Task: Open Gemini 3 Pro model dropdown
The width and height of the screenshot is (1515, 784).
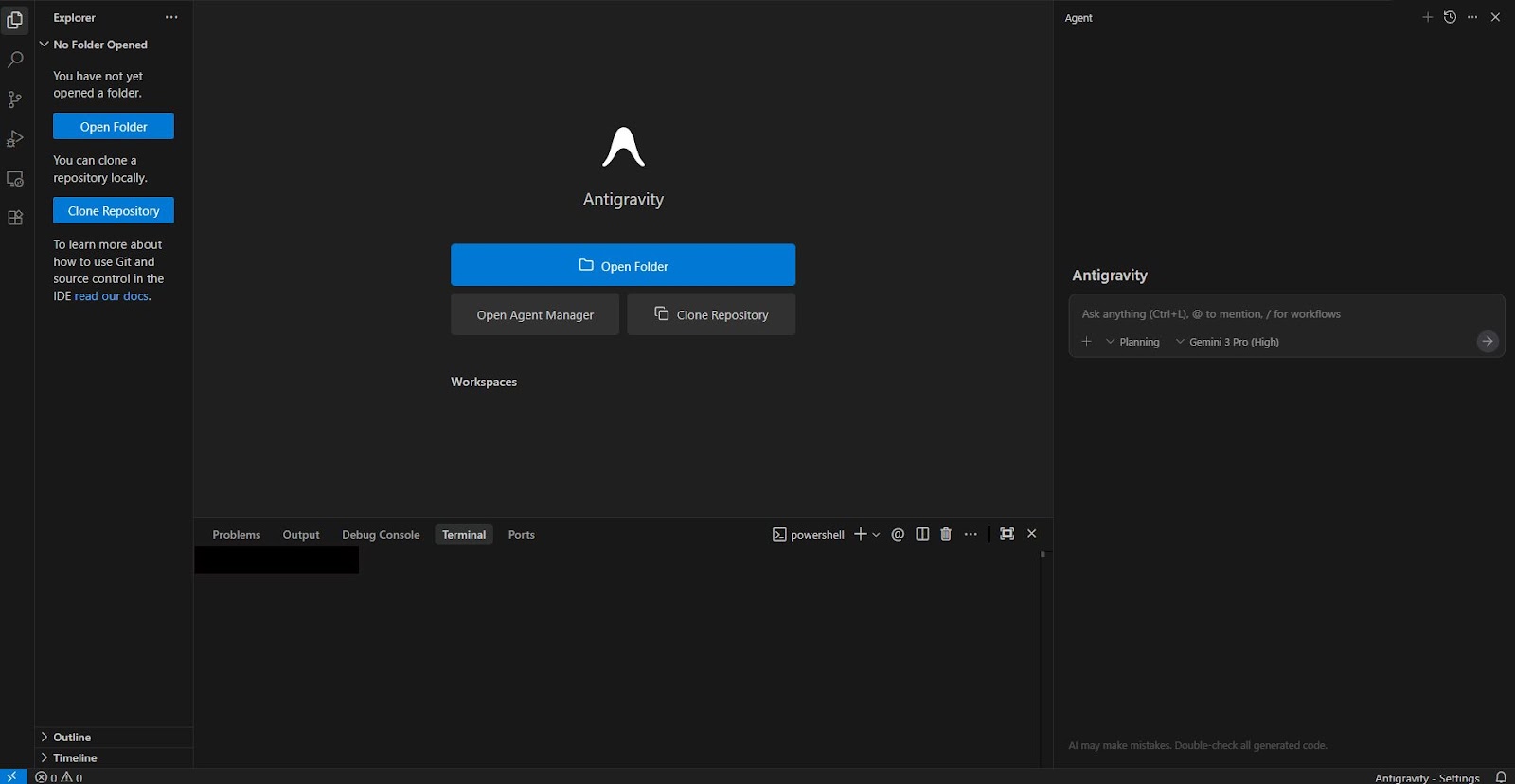Action: click(1227, 342)
